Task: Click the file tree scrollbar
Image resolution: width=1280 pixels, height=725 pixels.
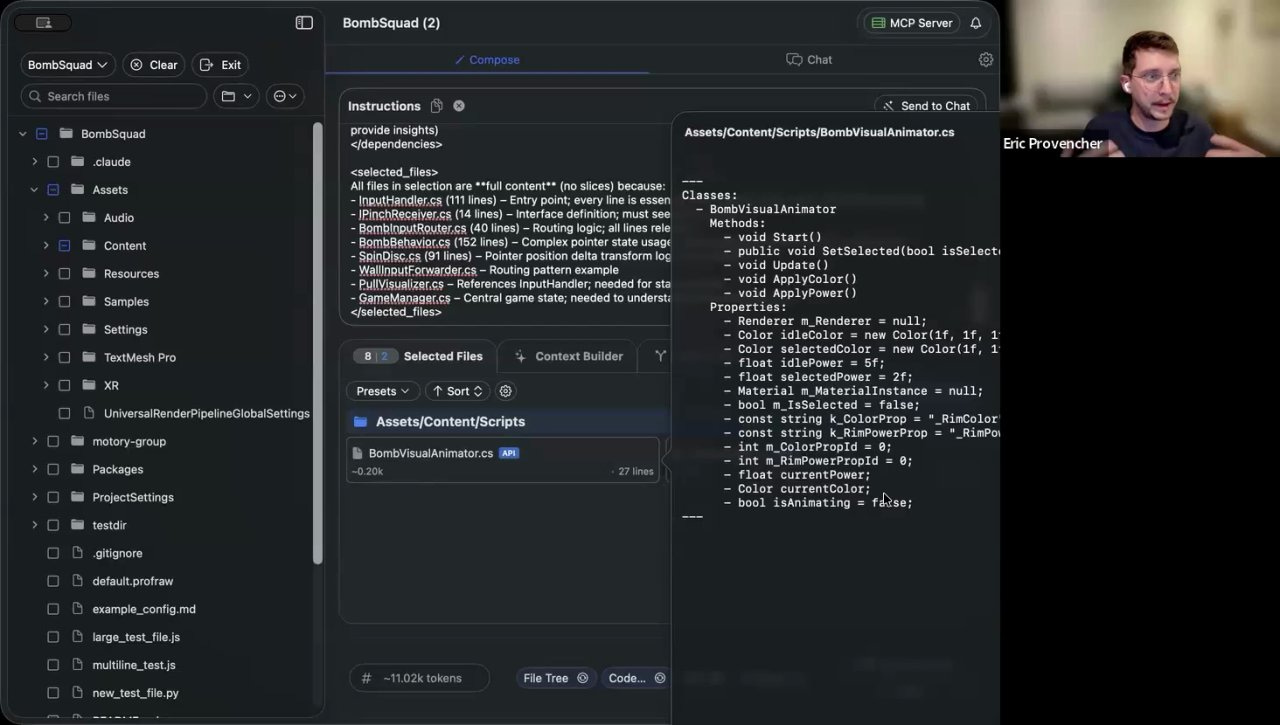Action: (x=318, y=343)
